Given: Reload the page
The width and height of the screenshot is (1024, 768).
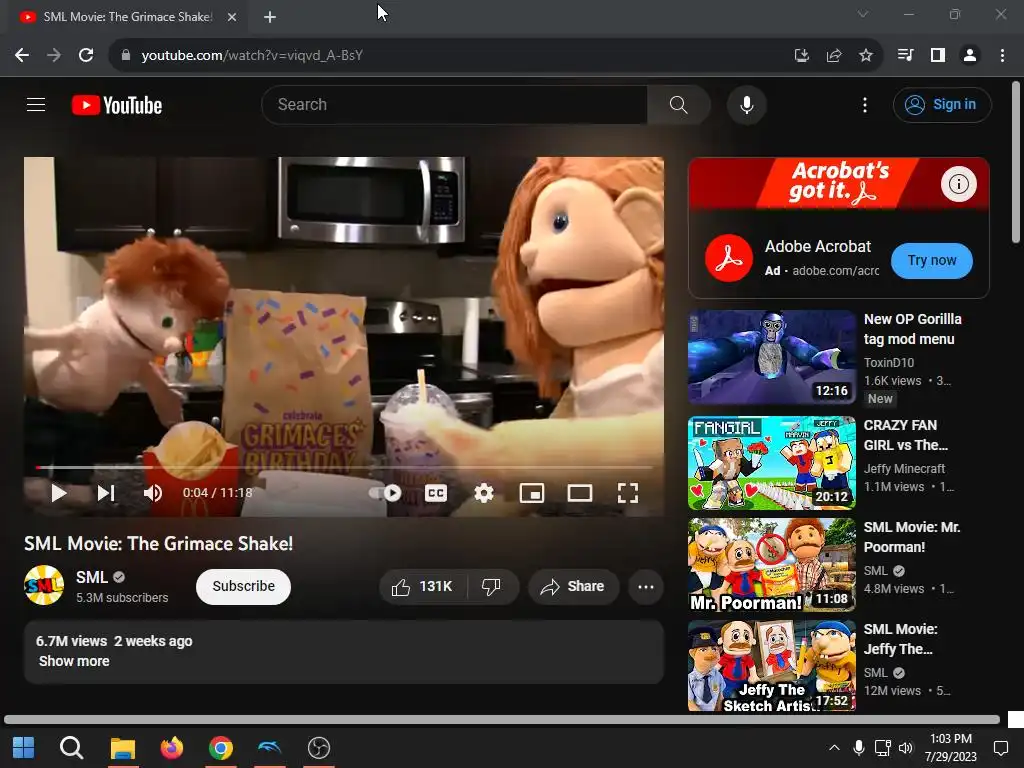Looking at the screenshot, I should [x=86, y=56].
